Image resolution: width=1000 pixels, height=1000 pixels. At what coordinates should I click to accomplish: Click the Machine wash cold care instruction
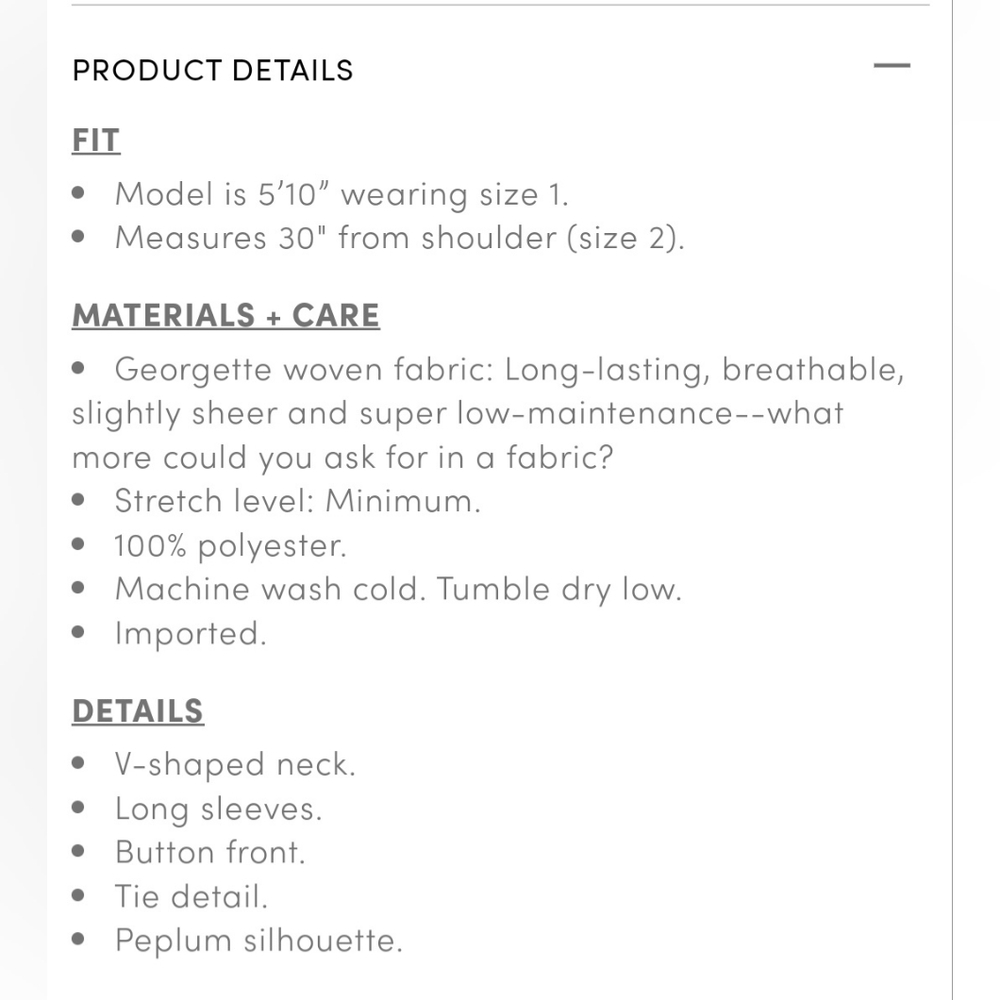[398, 589]
